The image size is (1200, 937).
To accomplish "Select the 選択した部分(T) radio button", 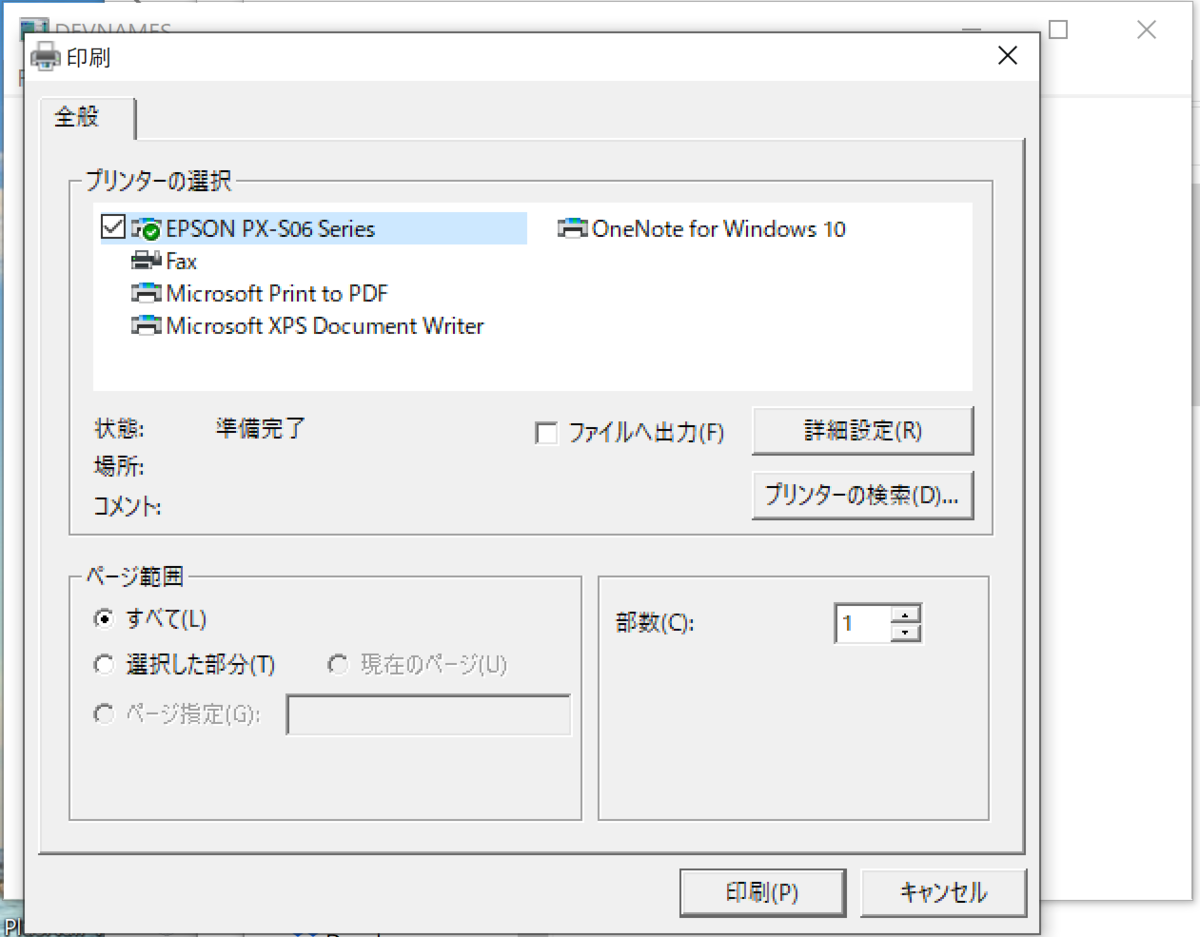I will click(103, 664).
